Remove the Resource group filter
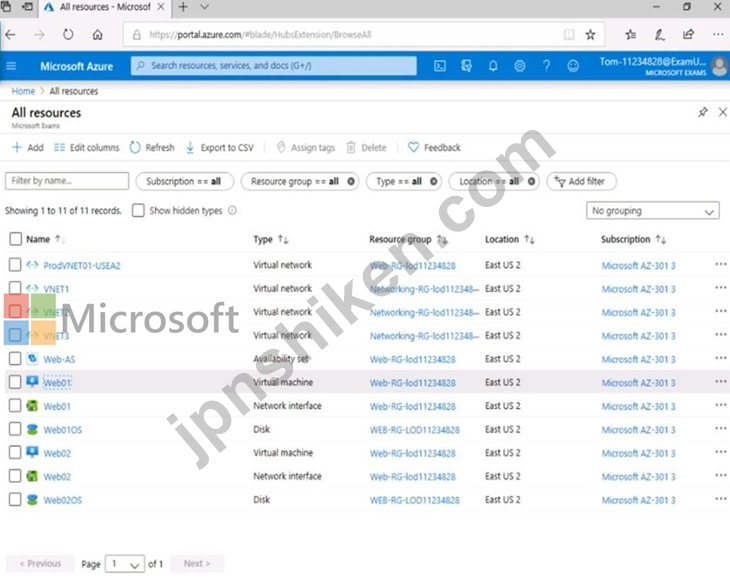This screenshot has width=730, height=579. tap(351, 182)
